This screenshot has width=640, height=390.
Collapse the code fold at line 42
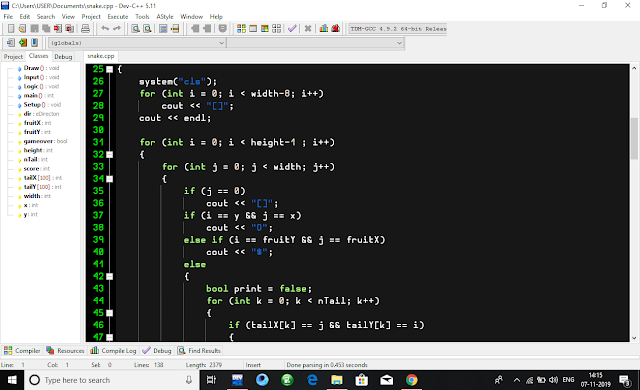point(109,277)
